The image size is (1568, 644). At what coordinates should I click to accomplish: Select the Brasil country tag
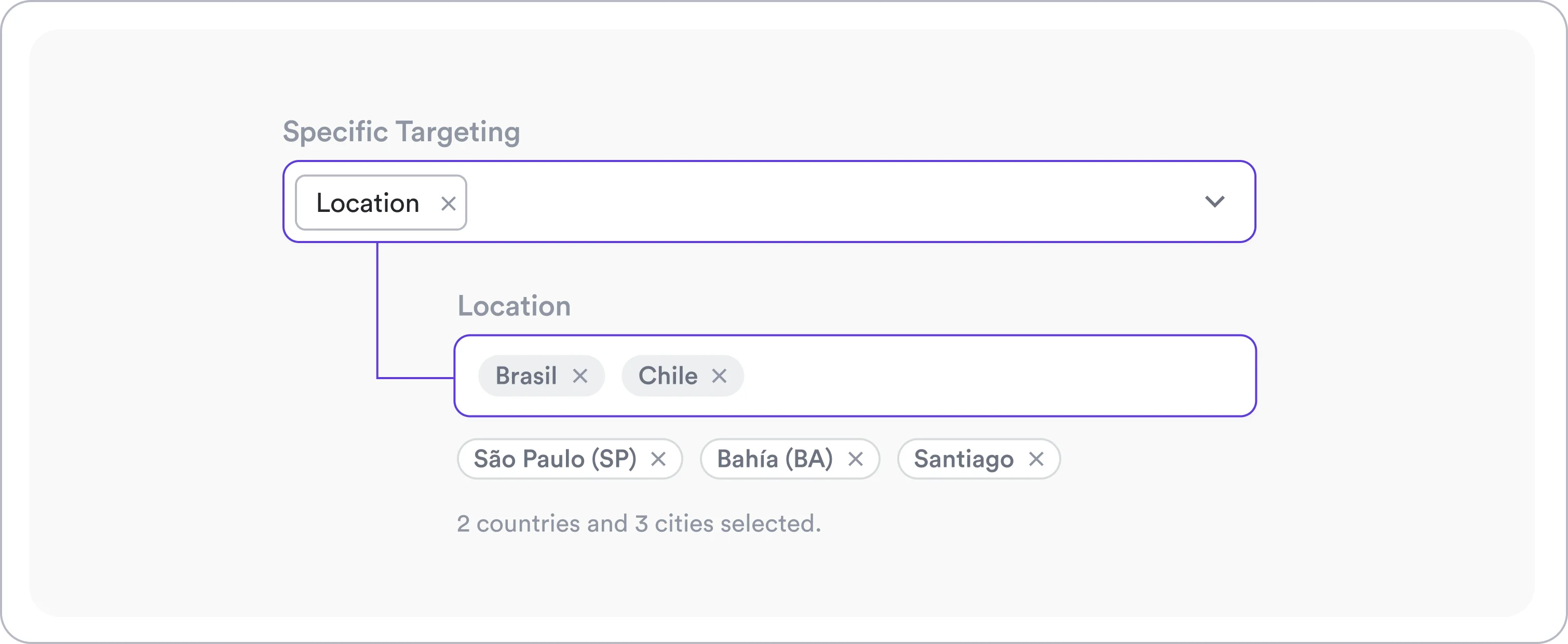pos(526,375)
